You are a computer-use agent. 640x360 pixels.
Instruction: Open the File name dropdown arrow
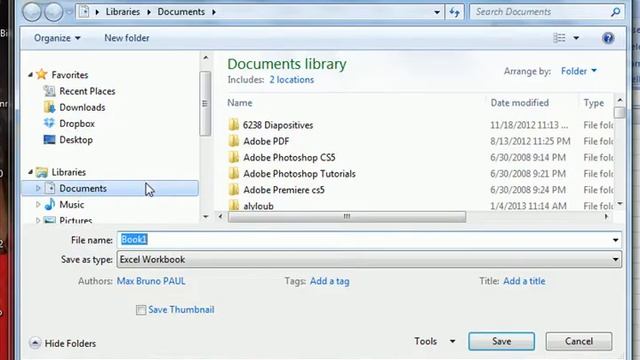(616, 240)
